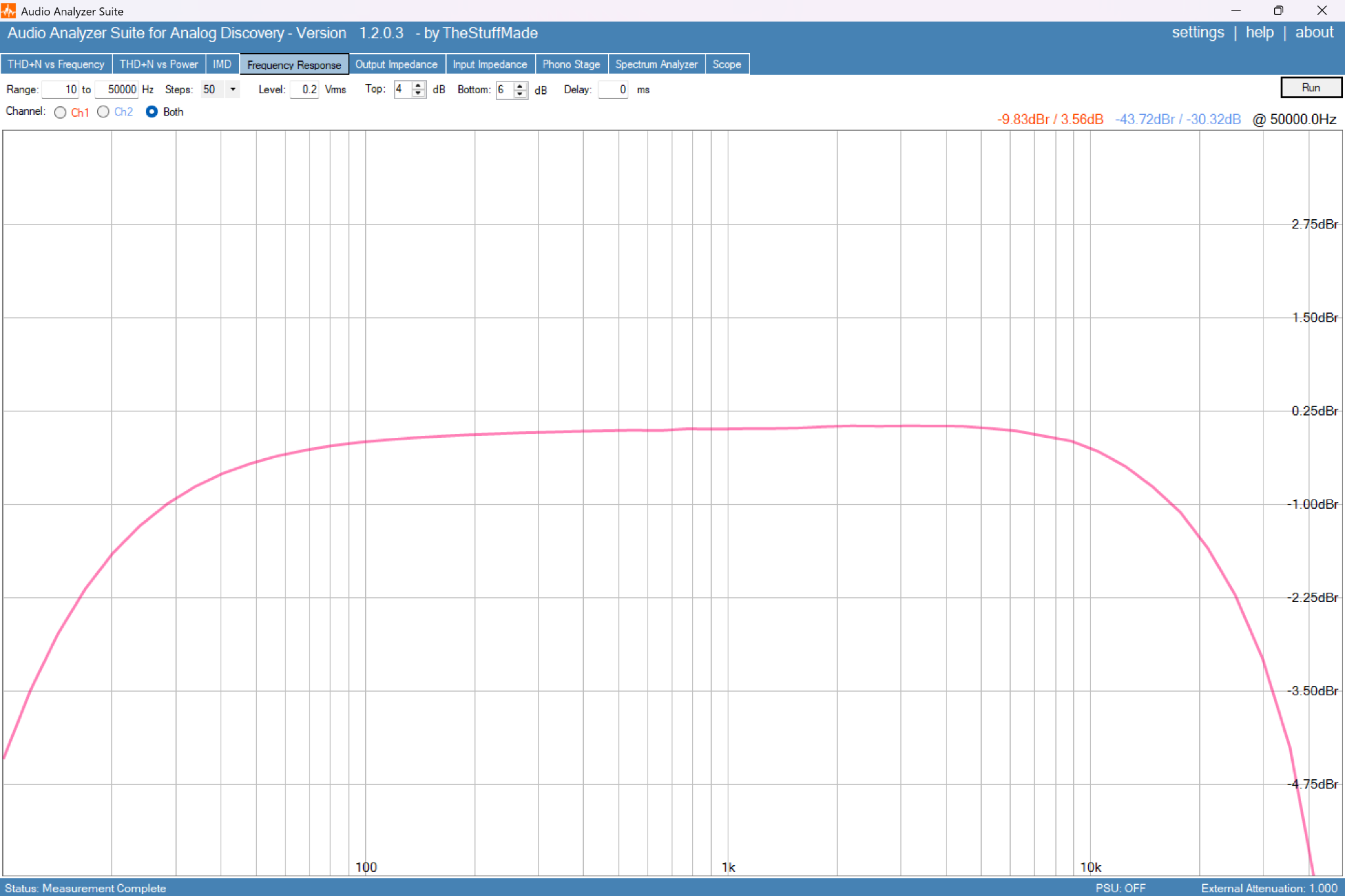This screenshot has height=896, width=1345.
Task: Minimize the Audio Analyzer Suite window
Action: point(1236,11)
